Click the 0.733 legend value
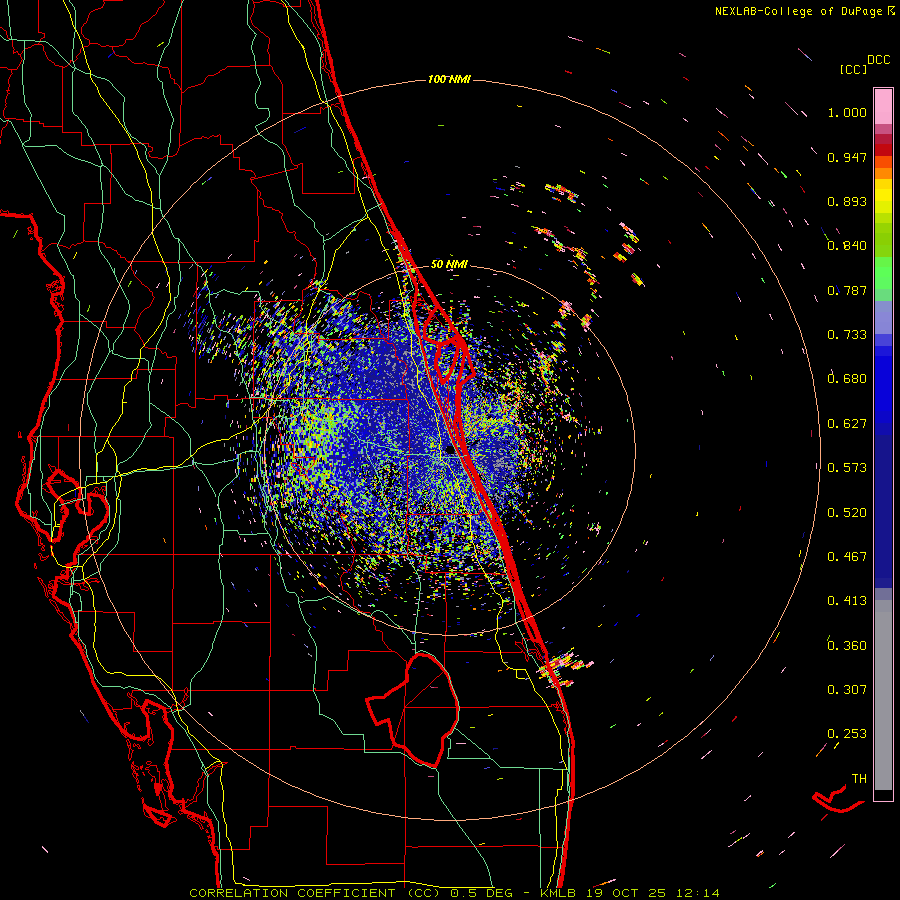The image size is (900, 900). (x=847, y=335)
